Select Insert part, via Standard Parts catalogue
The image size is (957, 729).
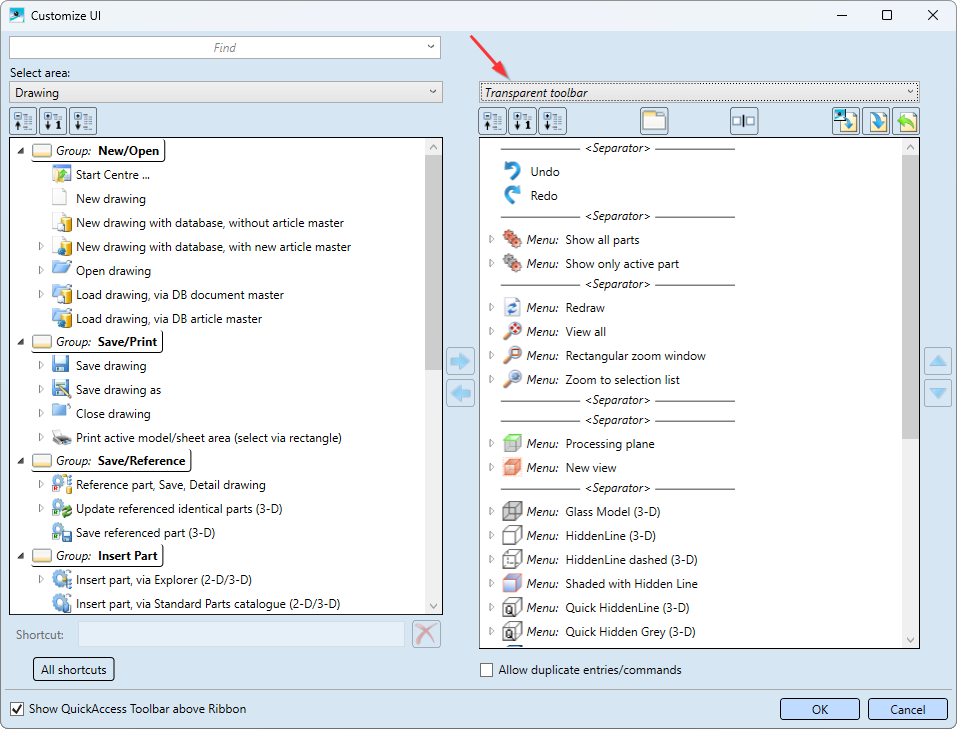coord(208,604)
